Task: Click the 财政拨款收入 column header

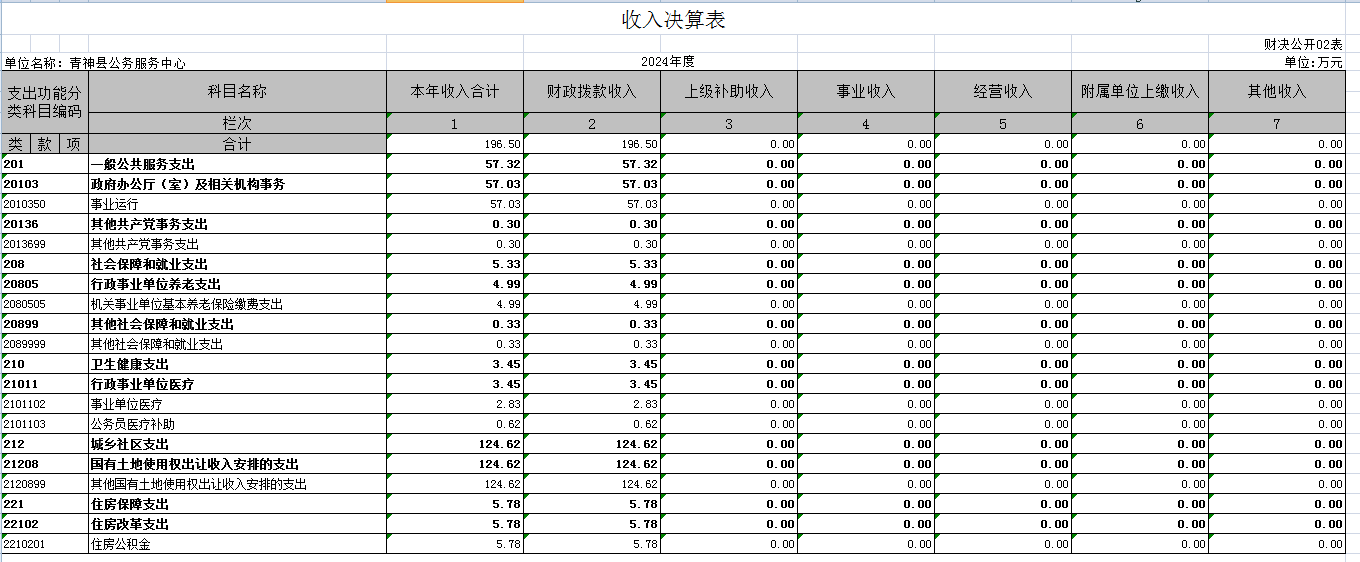Action: point(591,91)
